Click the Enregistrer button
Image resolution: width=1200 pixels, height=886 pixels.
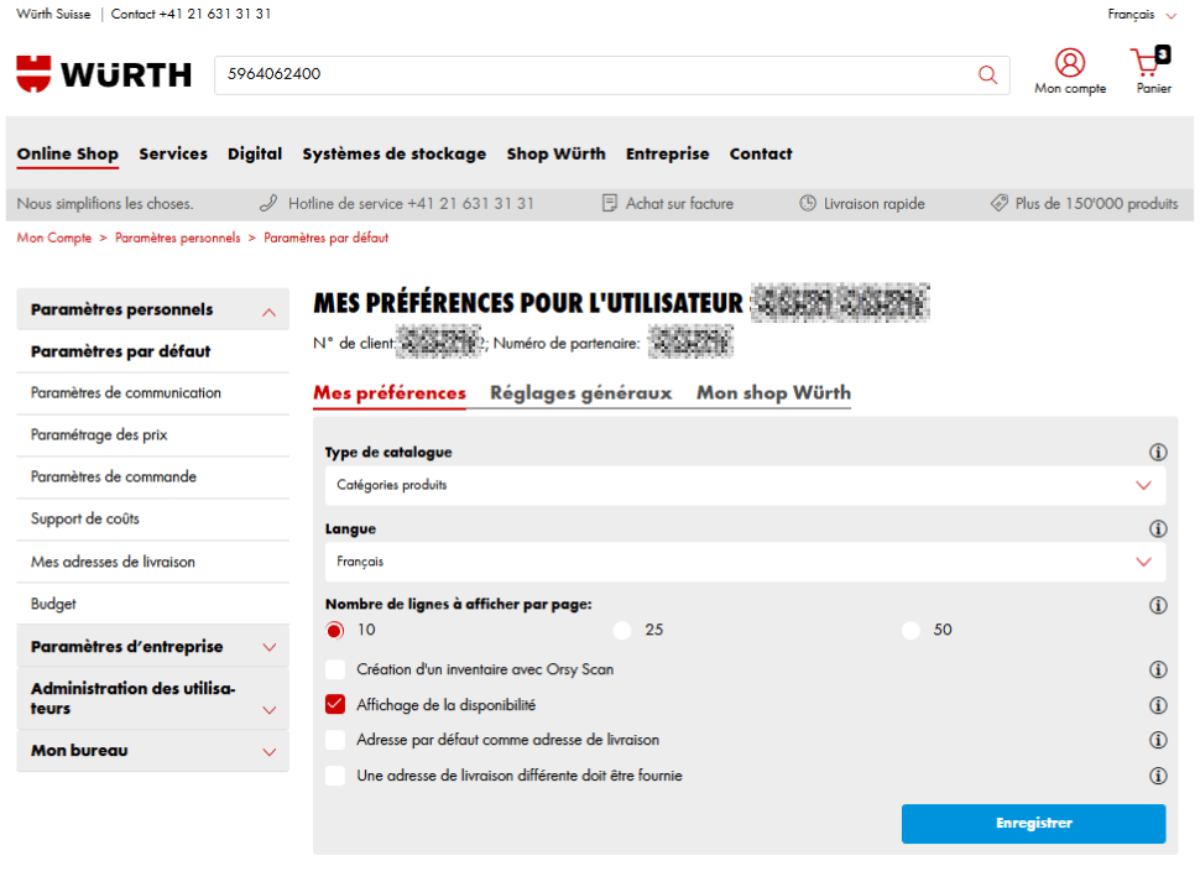click(x=1034, y=824)
